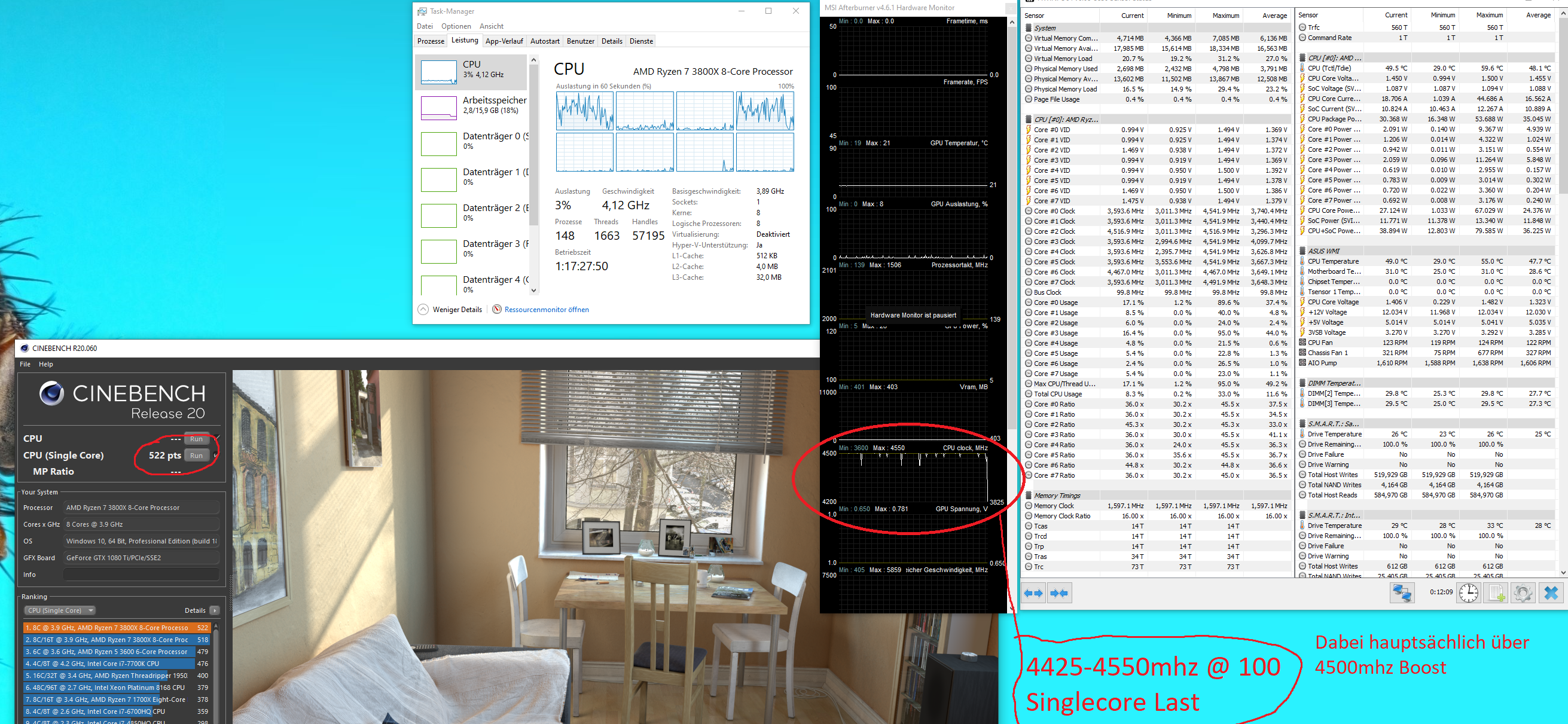Image resolution: width=1568 pixels, height=724 pixels.
Task: Reset sensor timer with clock icon
Action: [1468, 593]
